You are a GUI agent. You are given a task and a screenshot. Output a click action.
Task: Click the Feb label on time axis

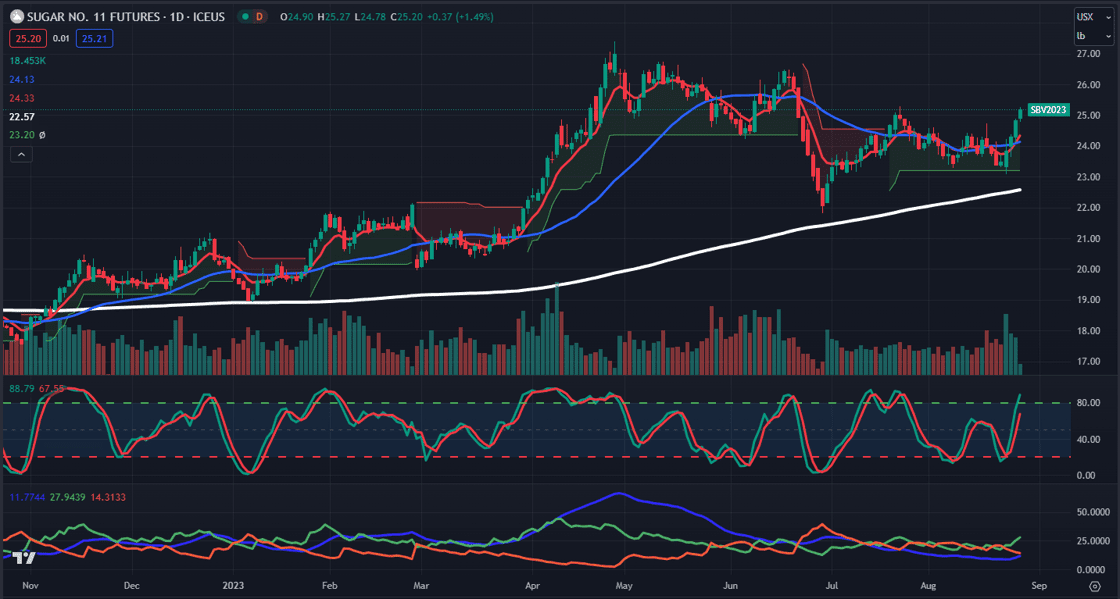329,585
